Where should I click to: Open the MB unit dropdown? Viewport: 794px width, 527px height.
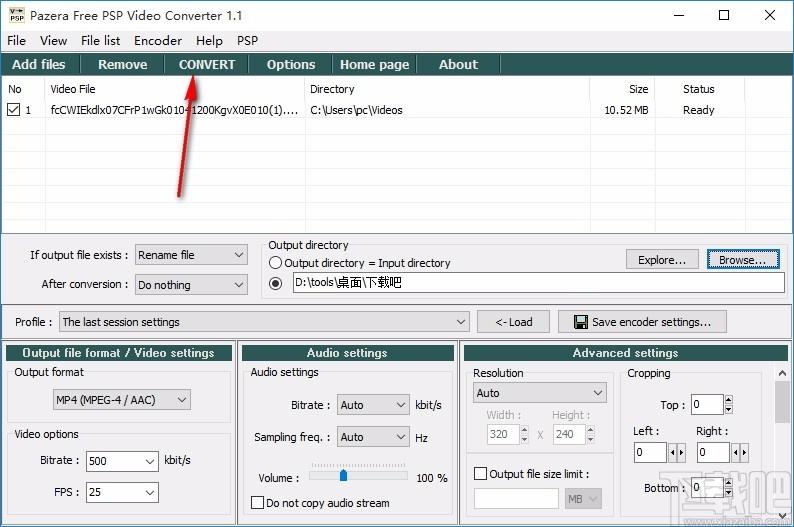[x=583, y=499]
